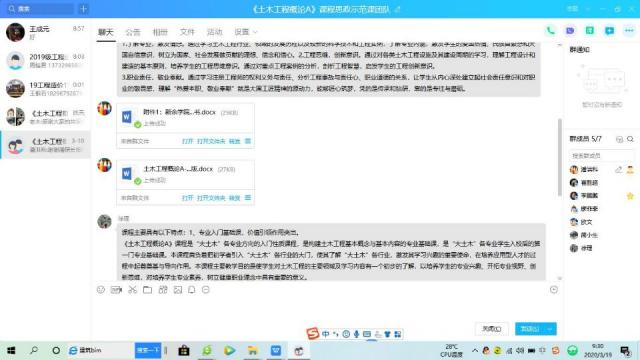Expand the 设置 tab dropdown arrow
The image size is (640, 360).
pos(256,32)
